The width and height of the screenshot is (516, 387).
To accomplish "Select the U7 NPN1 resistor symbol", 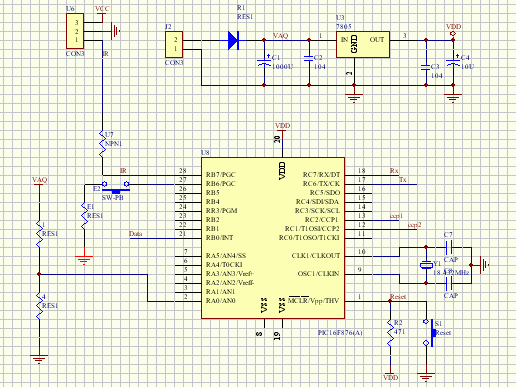I will [x=102, y=144].
